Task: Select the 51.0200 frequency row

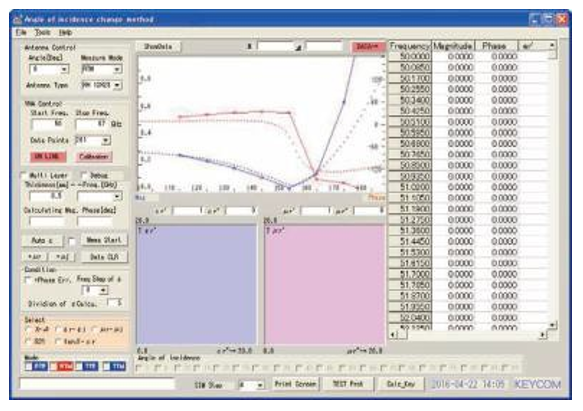Action: [x=410, y=187]
